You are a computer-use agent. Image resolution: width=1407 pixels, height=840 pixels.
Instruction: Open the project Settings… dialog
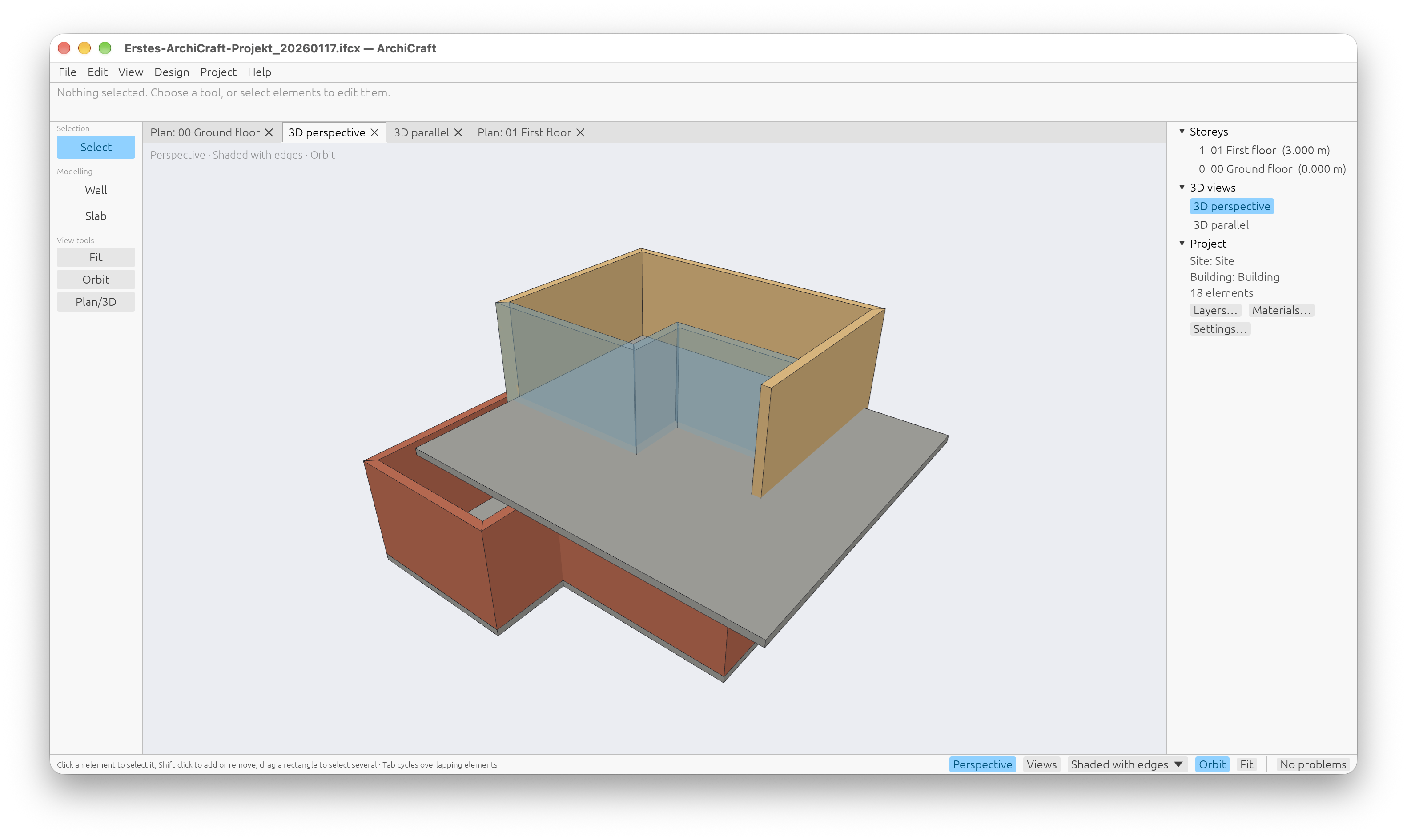click(1220, 329)
